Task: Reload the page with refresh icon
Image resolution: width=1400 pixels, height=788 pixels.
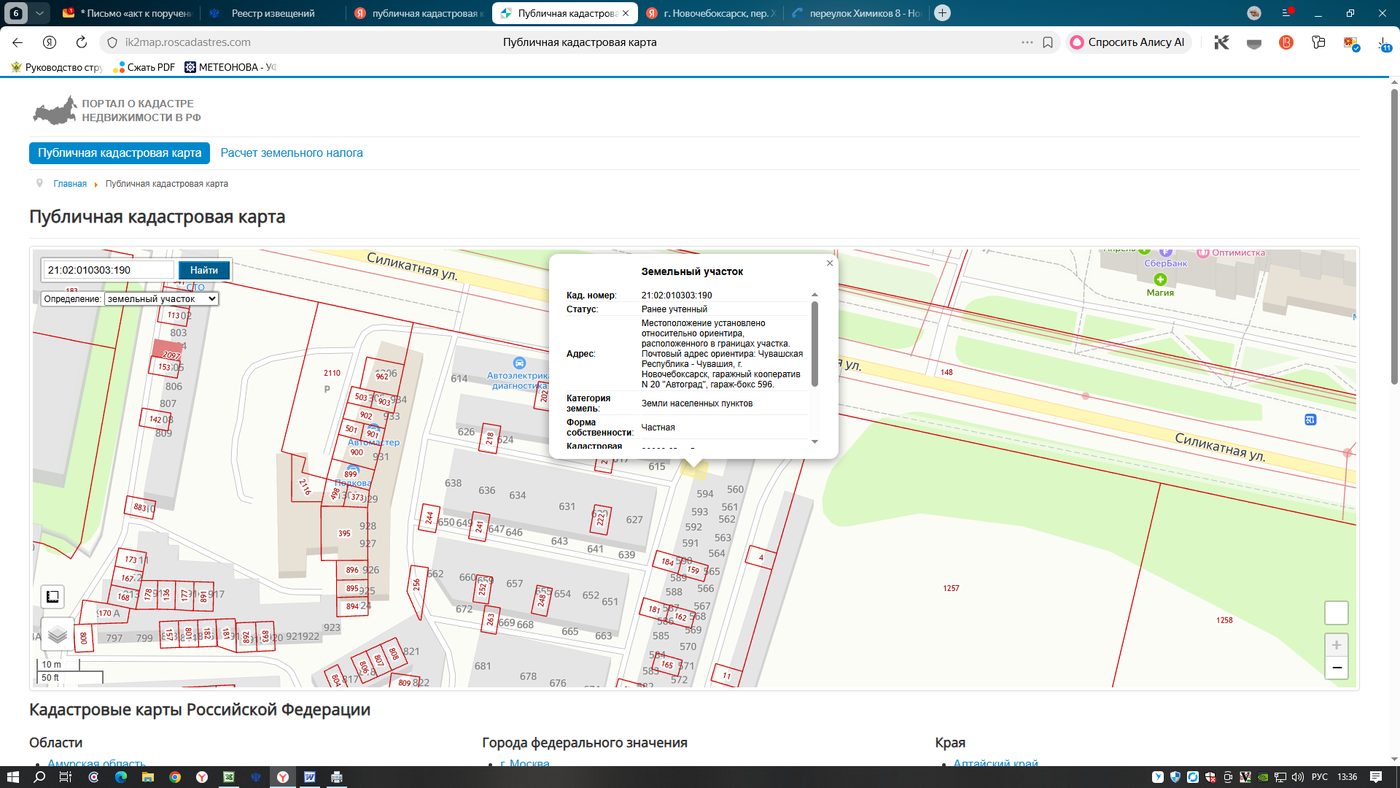Action: (x=82, y=43)
